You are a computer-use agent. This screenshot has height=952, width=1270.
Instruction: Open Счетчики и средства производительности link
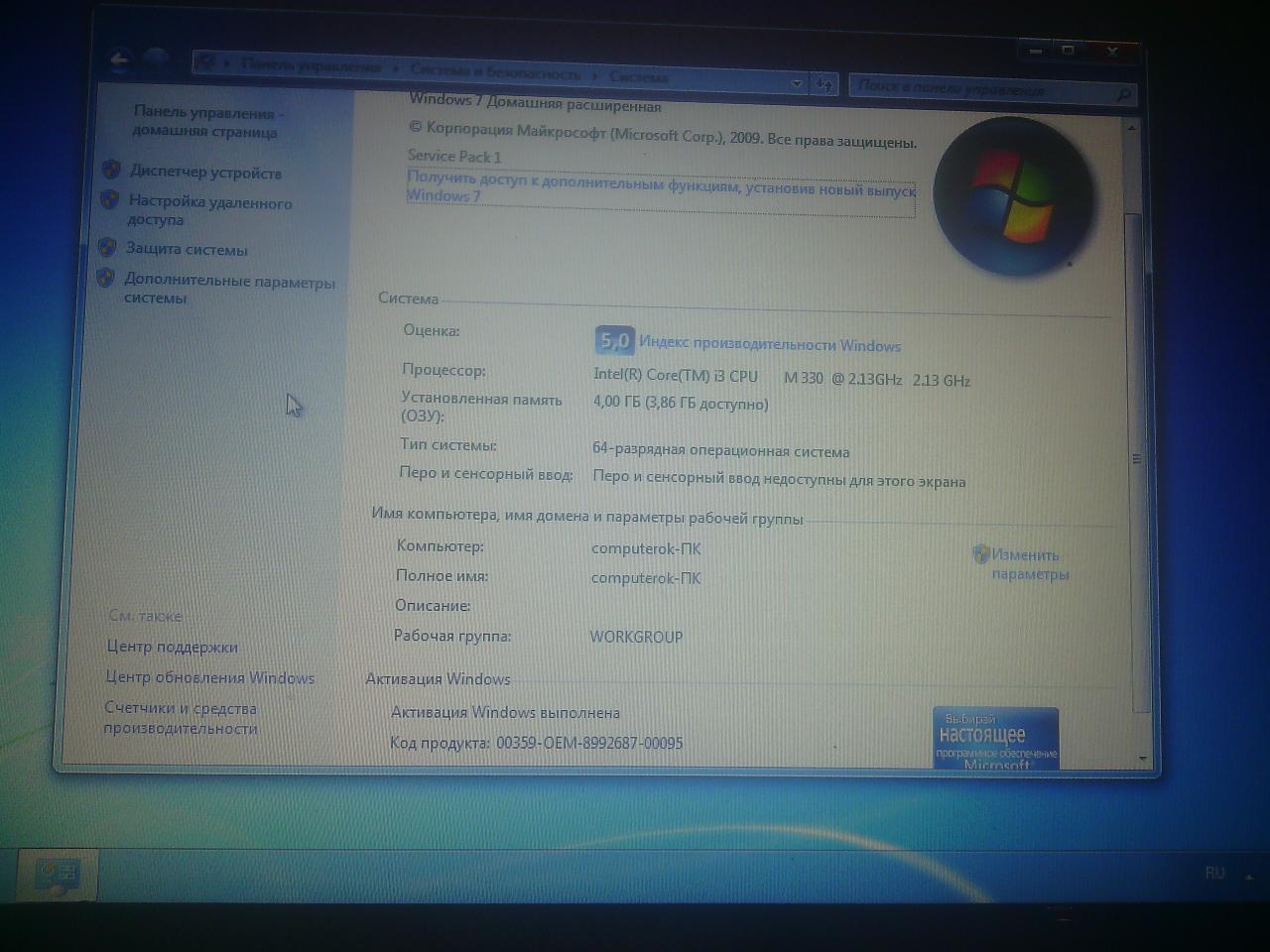(181, 718)
